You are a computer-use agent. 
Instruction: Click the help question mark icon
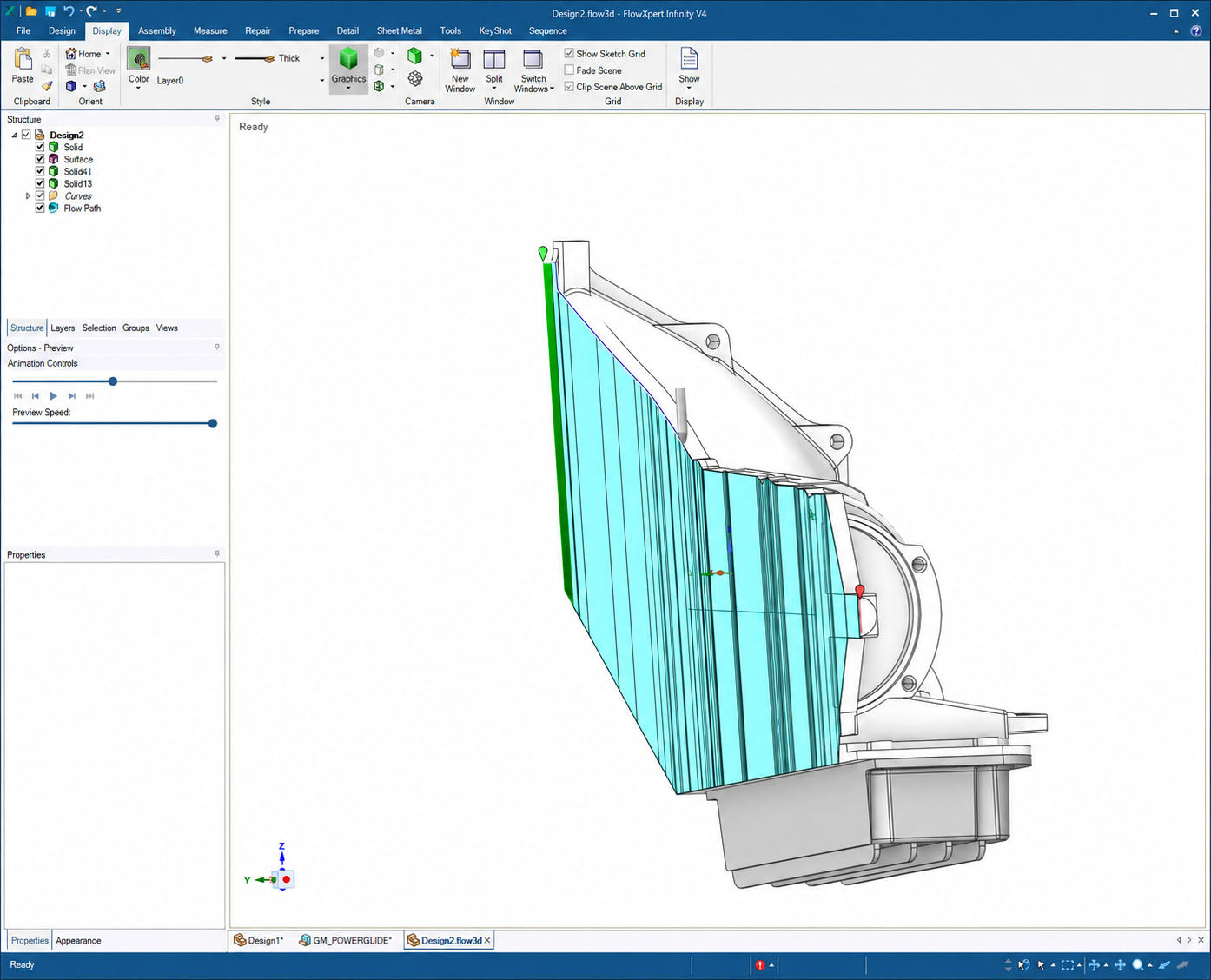(1196, 31)
